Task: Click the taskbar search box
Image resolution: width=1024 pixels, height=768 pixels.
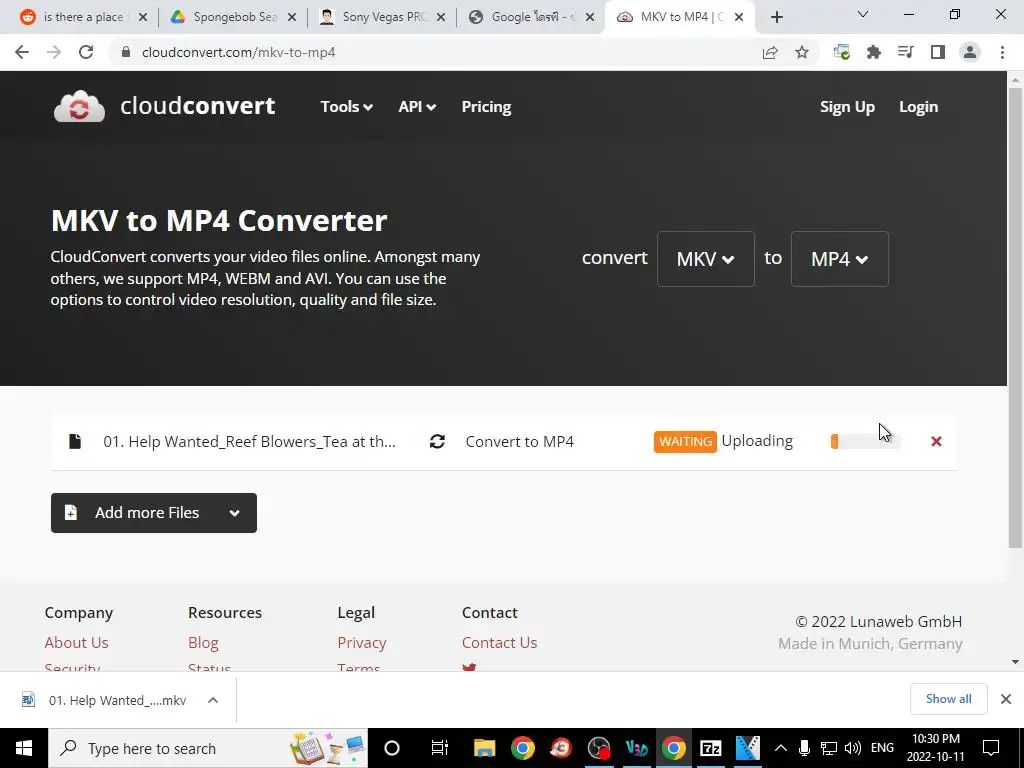Action: click(208, 748)
